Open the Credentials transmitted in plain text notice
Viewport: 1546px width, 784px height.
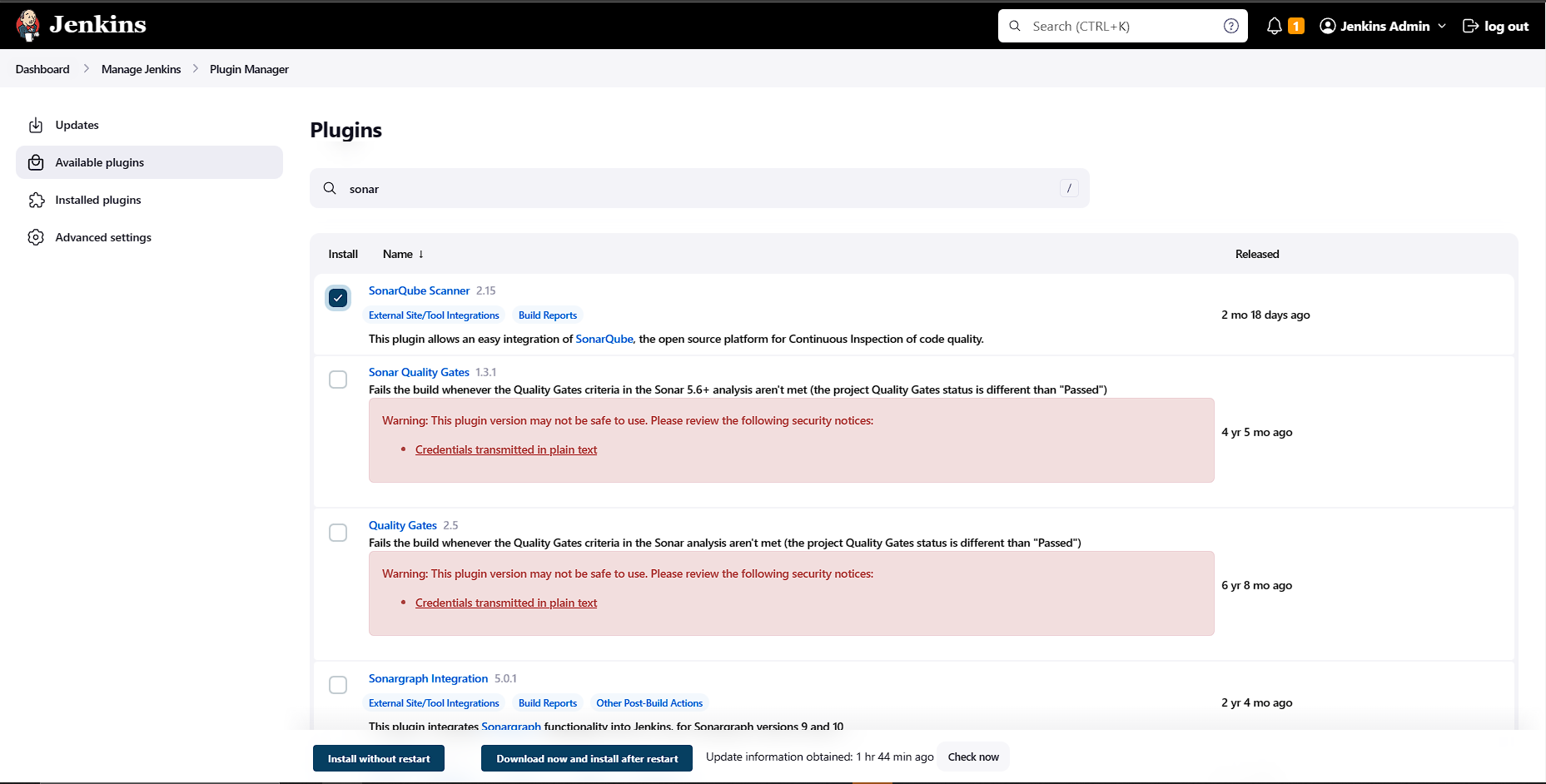pyautogui.click(x=505, y=449)
